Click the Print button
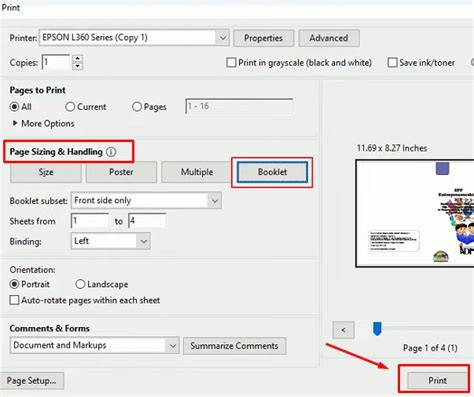The width and height of the screenshot is (474, 397). point(437,380)
